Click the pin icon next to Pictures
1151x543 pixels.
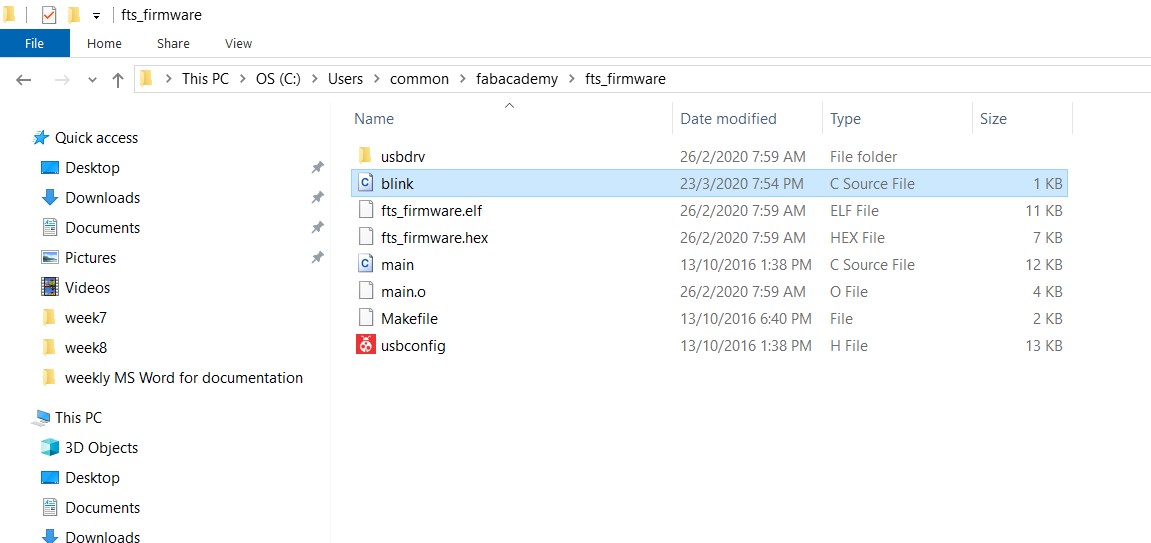coord(317,258)
